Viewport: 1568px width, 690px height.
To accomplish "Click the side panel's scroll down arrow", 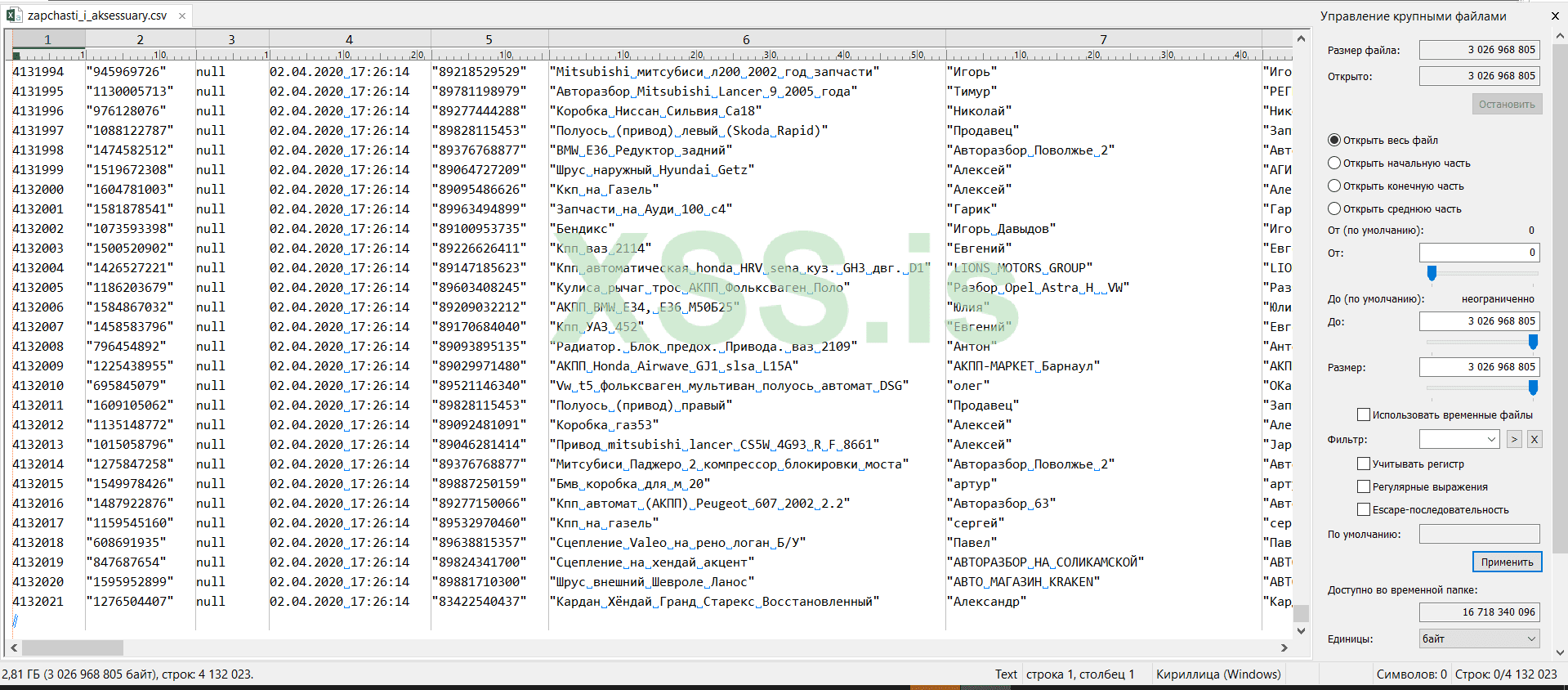I will (1561, 652).
